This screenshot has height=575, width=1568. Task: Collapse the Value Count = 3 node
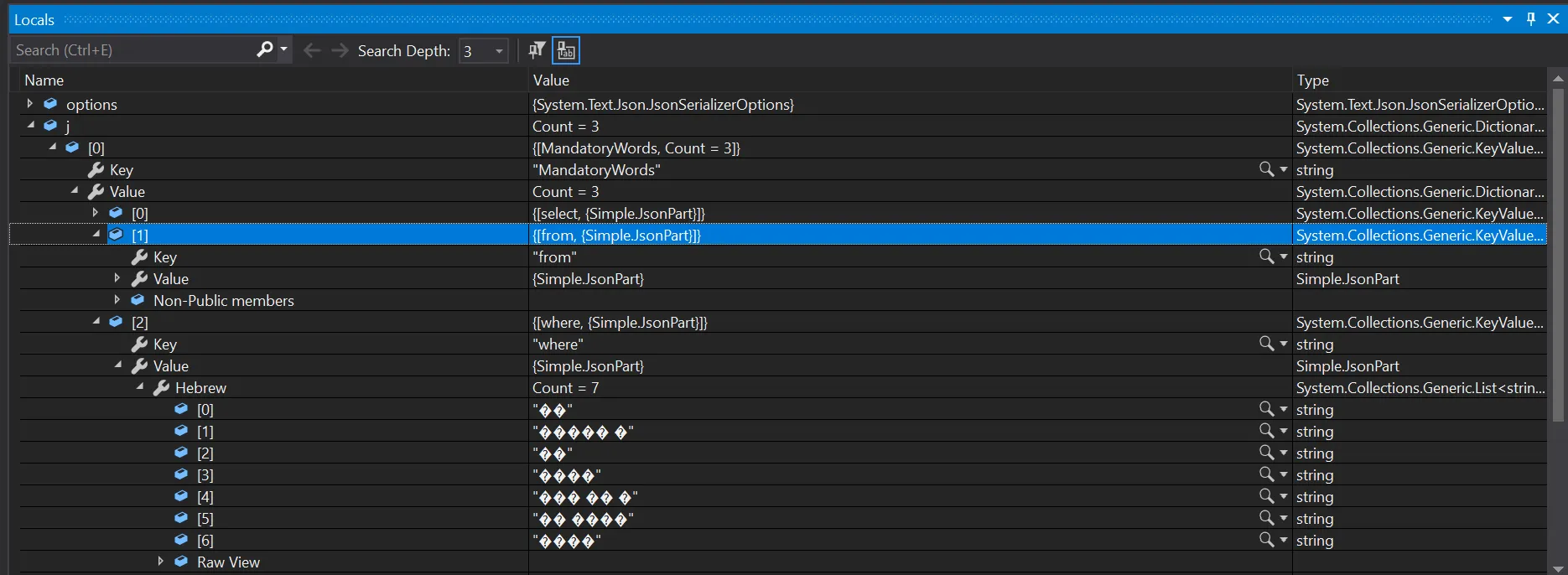pos(75,190)
